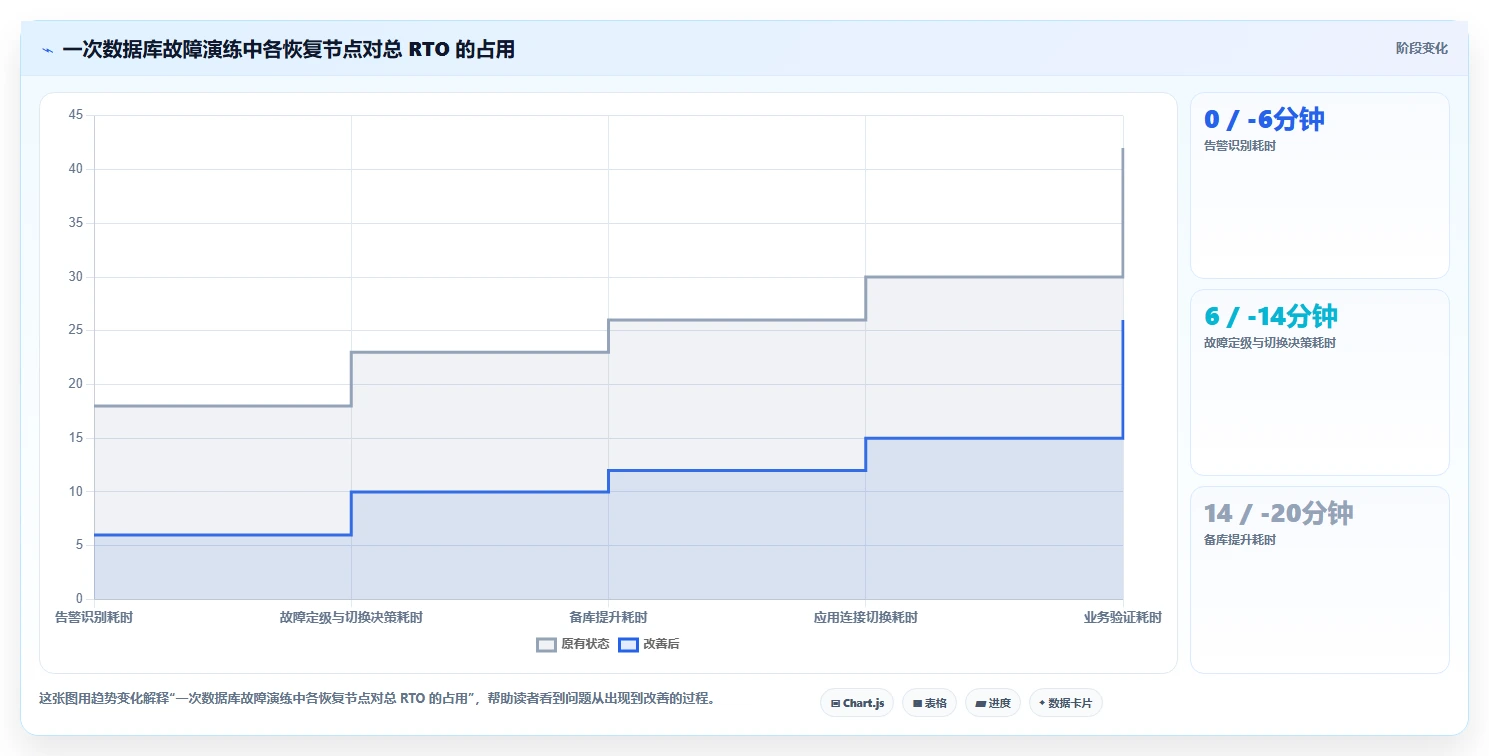
Task: Open the 0 / -6分钟 告警识别耗时 card
Action: (1319, 185)
